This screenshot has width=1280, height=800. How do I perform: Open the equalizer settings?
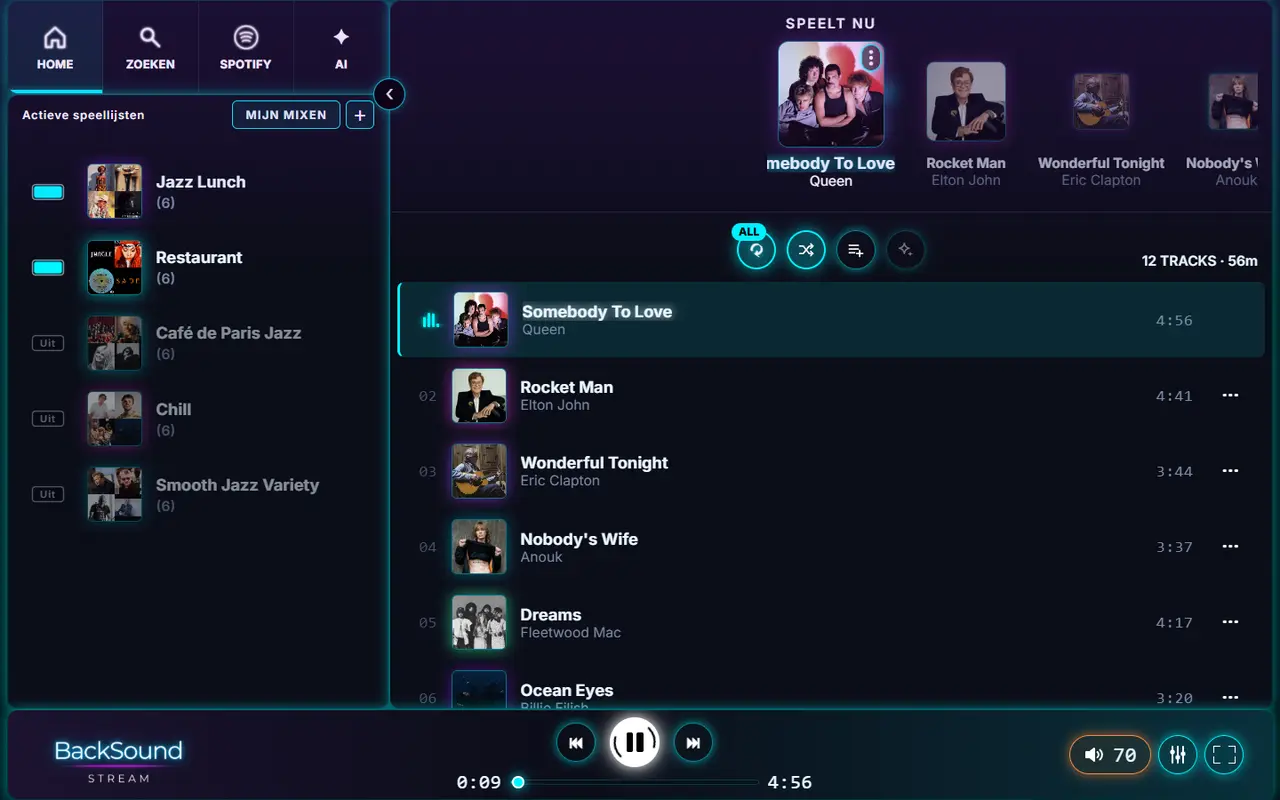pyautogui.click(x=1178, y=755)
